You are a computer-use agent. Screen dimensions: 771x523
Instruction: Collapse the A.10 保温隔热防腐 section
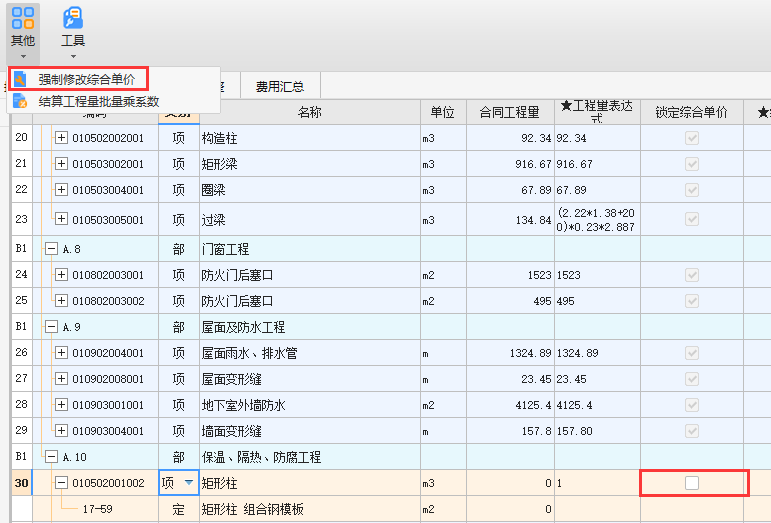pos(51,457)
